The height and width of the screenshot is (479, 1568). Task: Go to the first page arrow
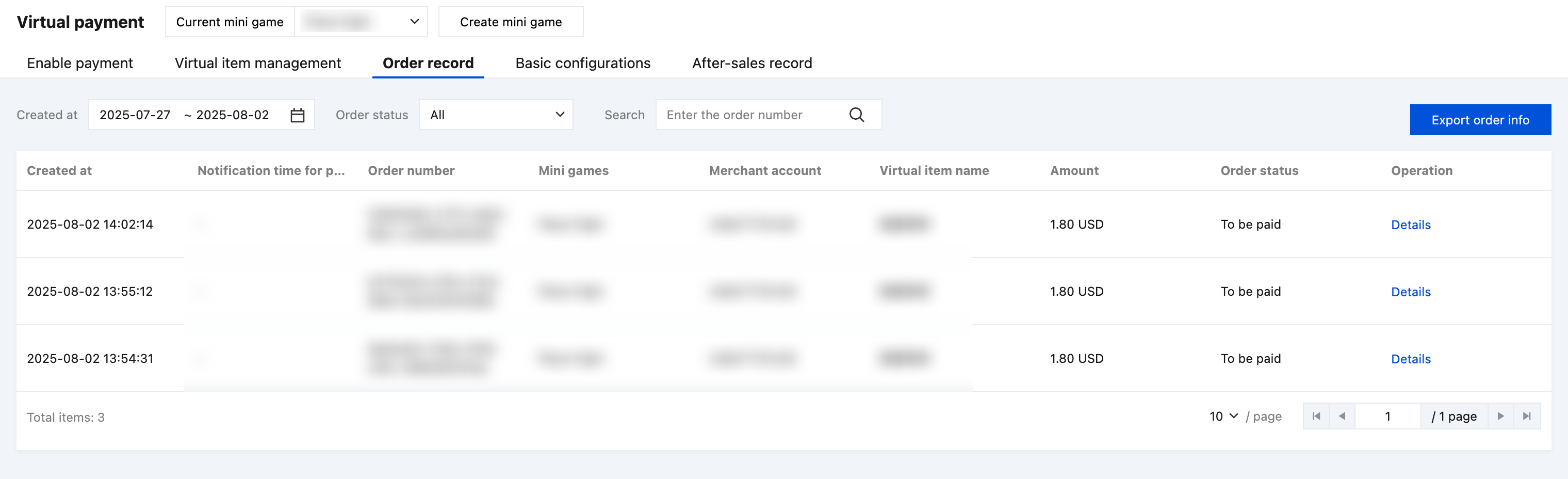coord(1316,416)
